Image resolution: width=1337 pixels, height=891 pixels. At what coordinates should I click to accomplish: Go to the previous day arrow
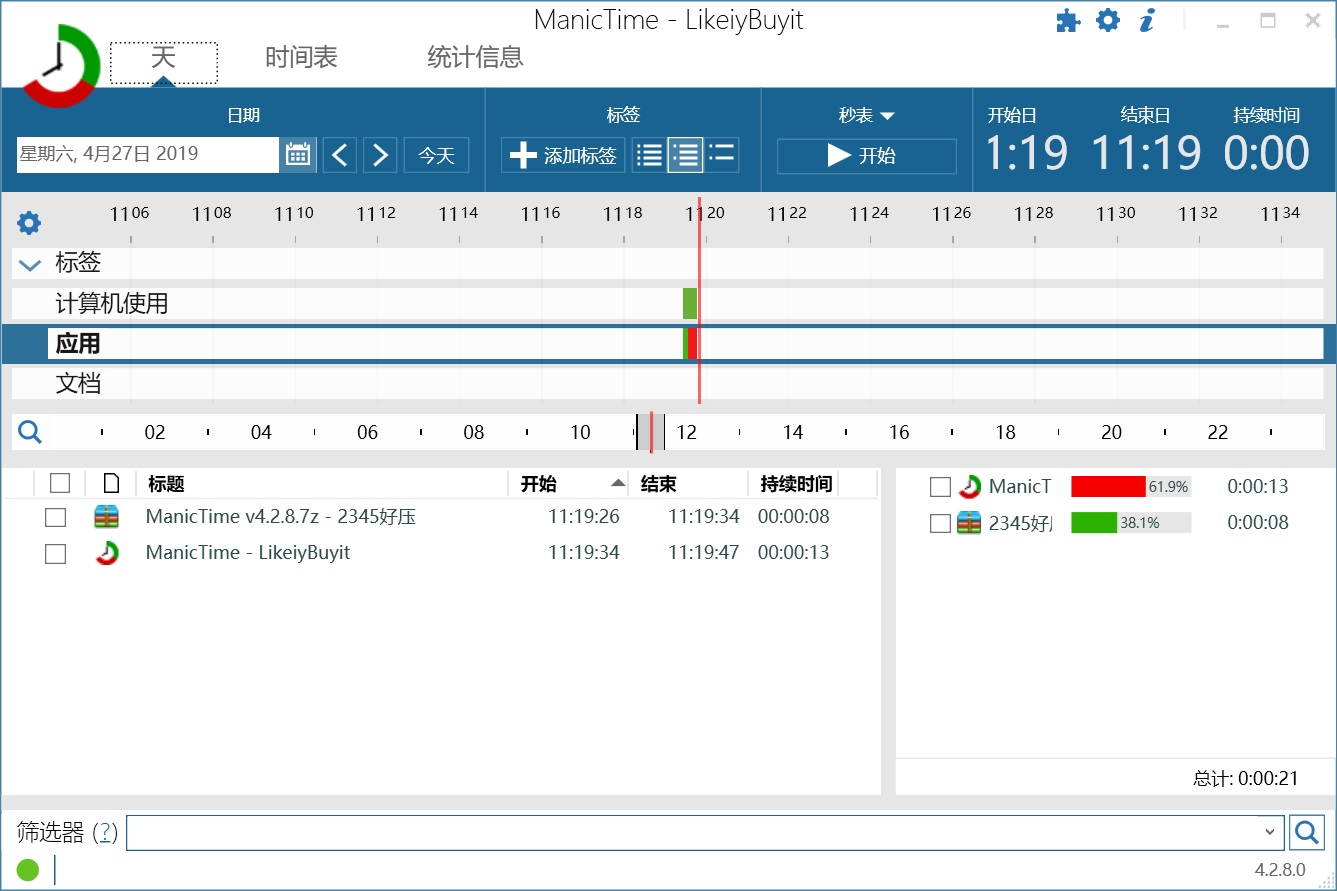click(340, 155)
